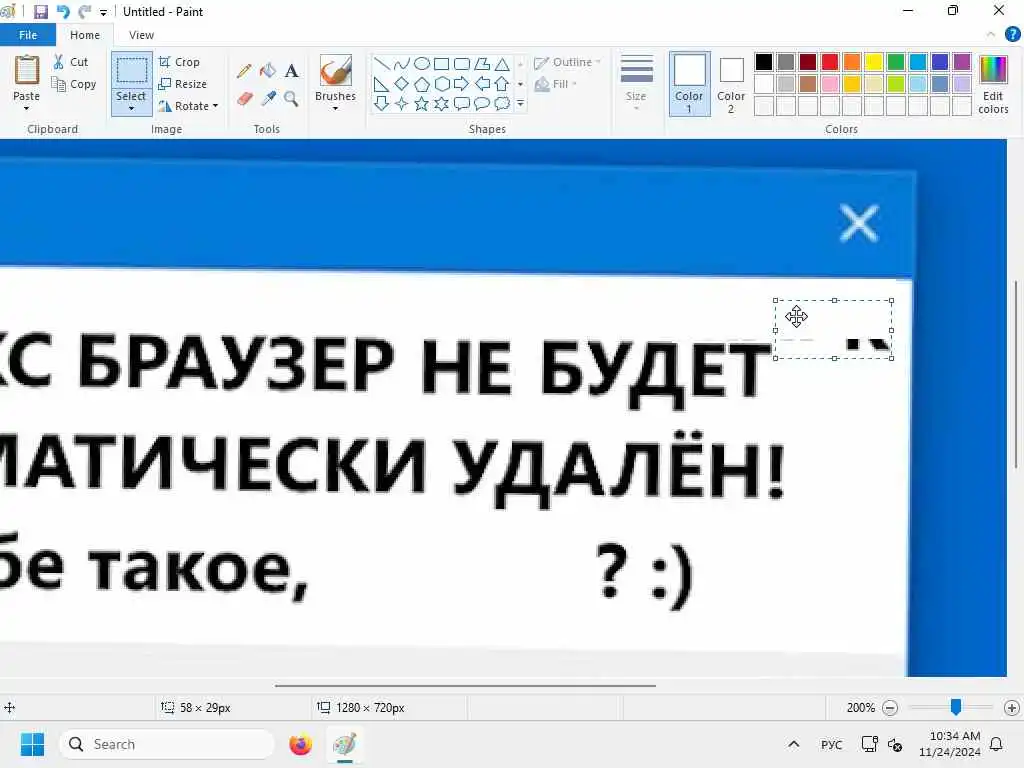Image resolution: width=1024 pixels, height=768 pixels.
Task: Pick the yellow color swatch
Action: click(x=874, y=62)
